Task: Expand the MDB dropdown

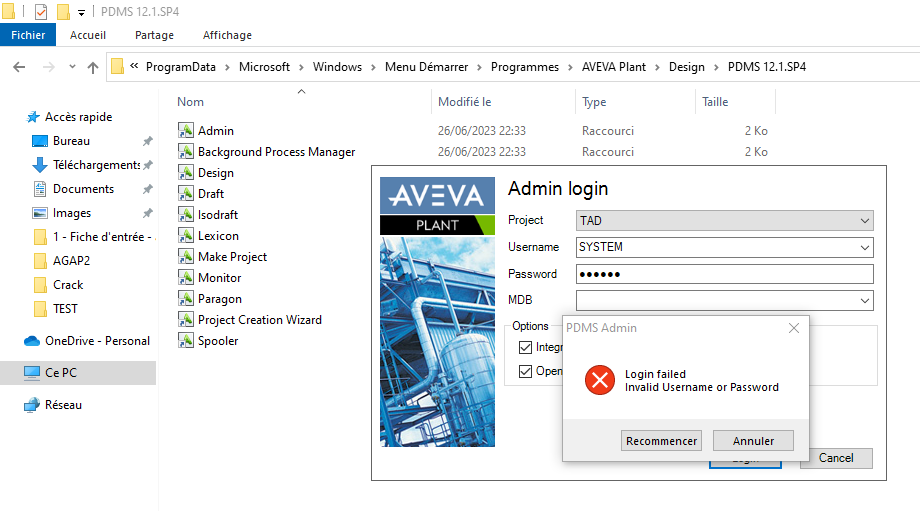Action: click(x=864, y=301)
